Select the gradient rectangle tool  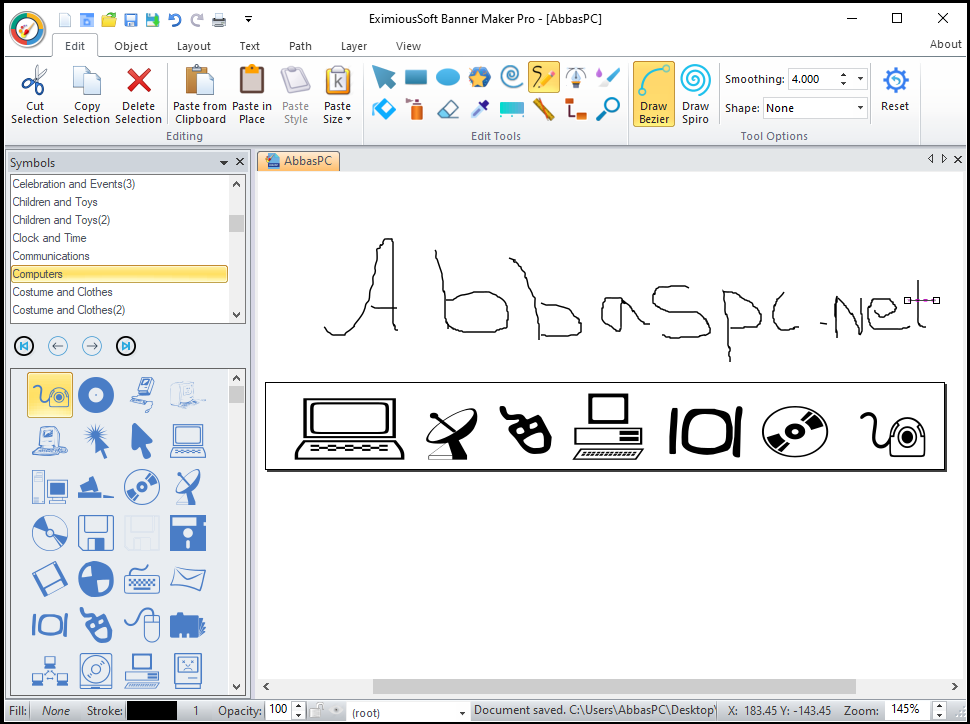coord(512,110)
